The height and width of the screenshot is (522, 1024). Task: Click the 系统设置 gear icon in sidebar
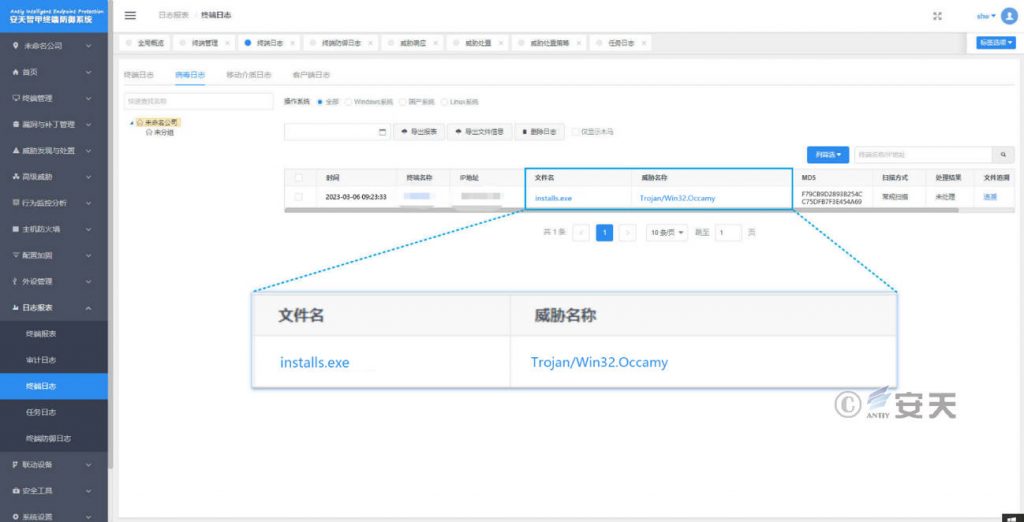tap(16, 517)
